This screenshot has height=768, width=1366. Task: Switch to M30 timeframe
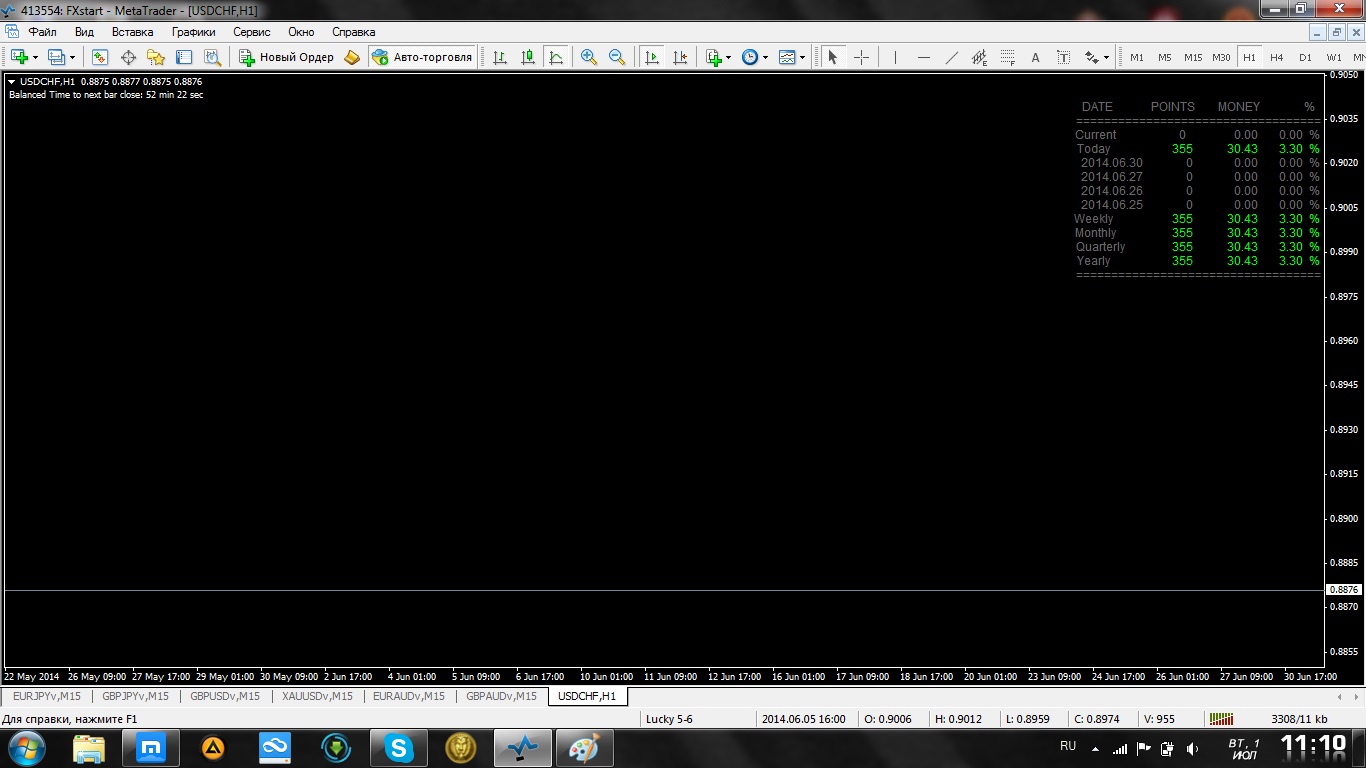pyautogui.click(x=1221, y=57)
